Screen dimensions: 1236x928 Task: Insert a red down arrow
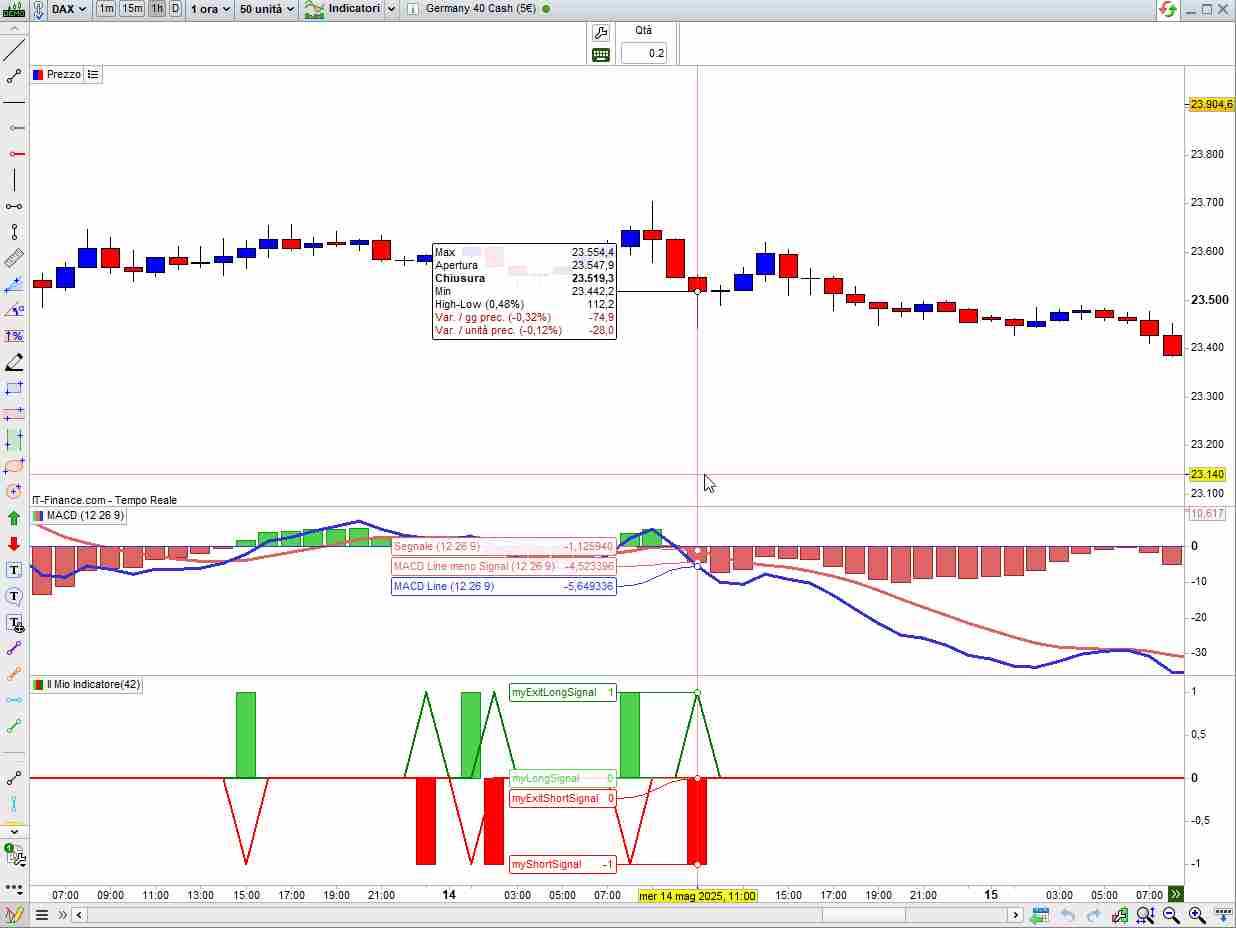pos(14,544)
